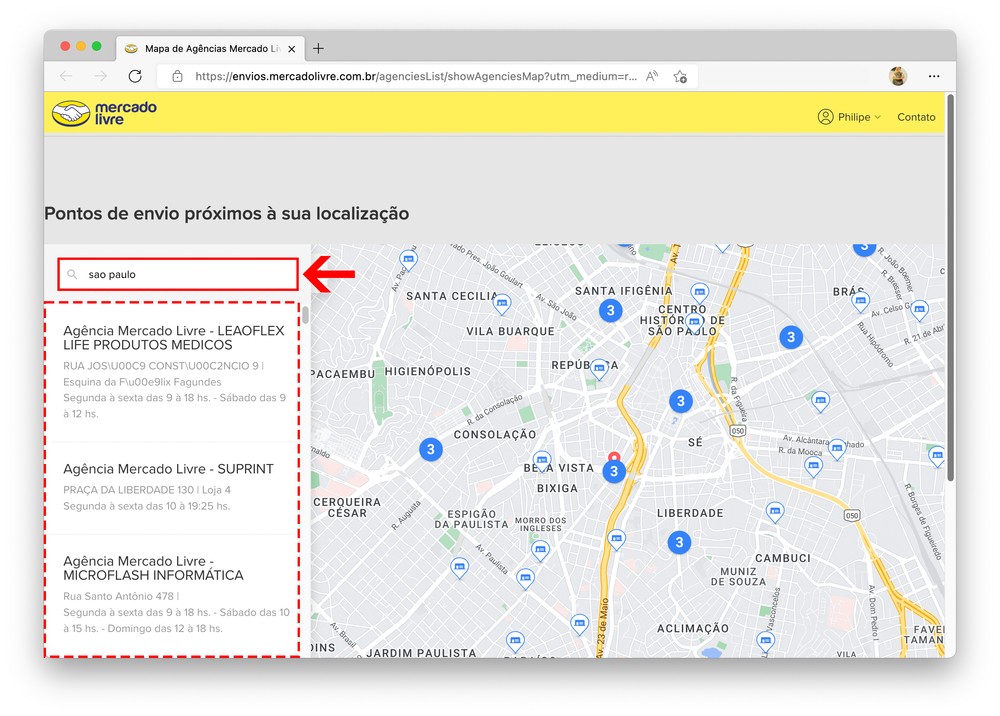This screenshot has height=716, width=1000.
Task: Expand the Philipe account dropdown
Action: 850,117
